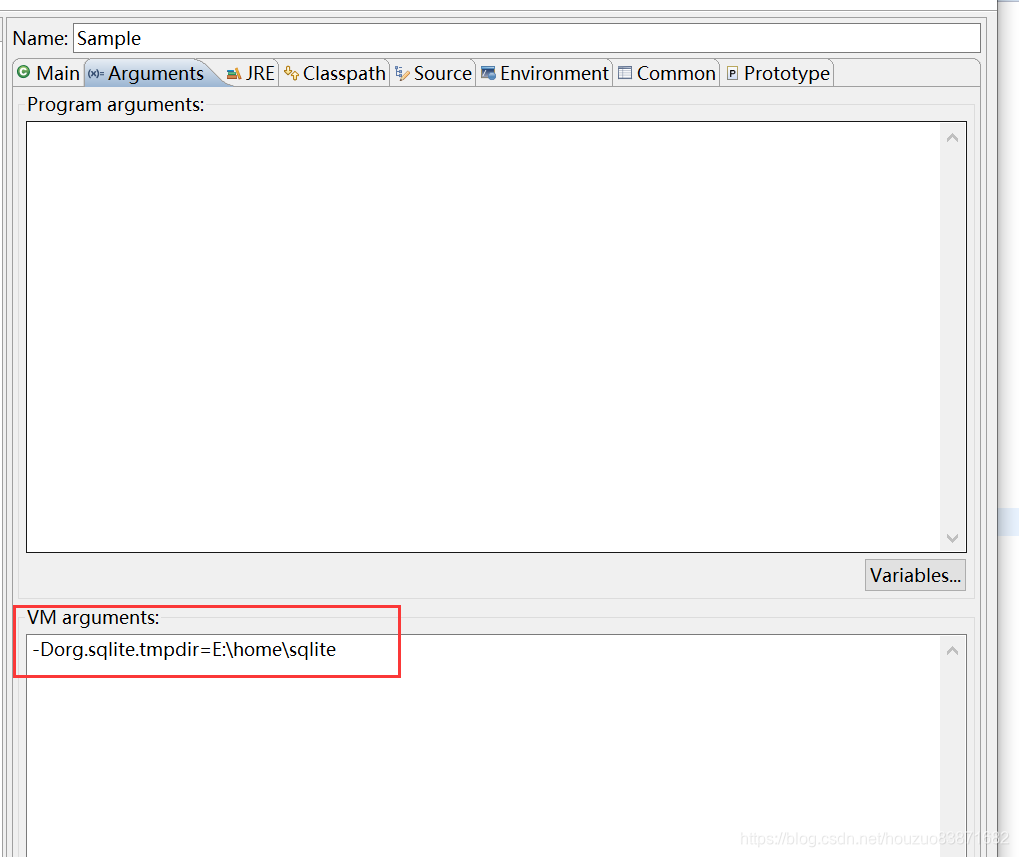Click the Variables... button under Program arguments
This screenshot has width=1019, height=857.
[915, 575]
